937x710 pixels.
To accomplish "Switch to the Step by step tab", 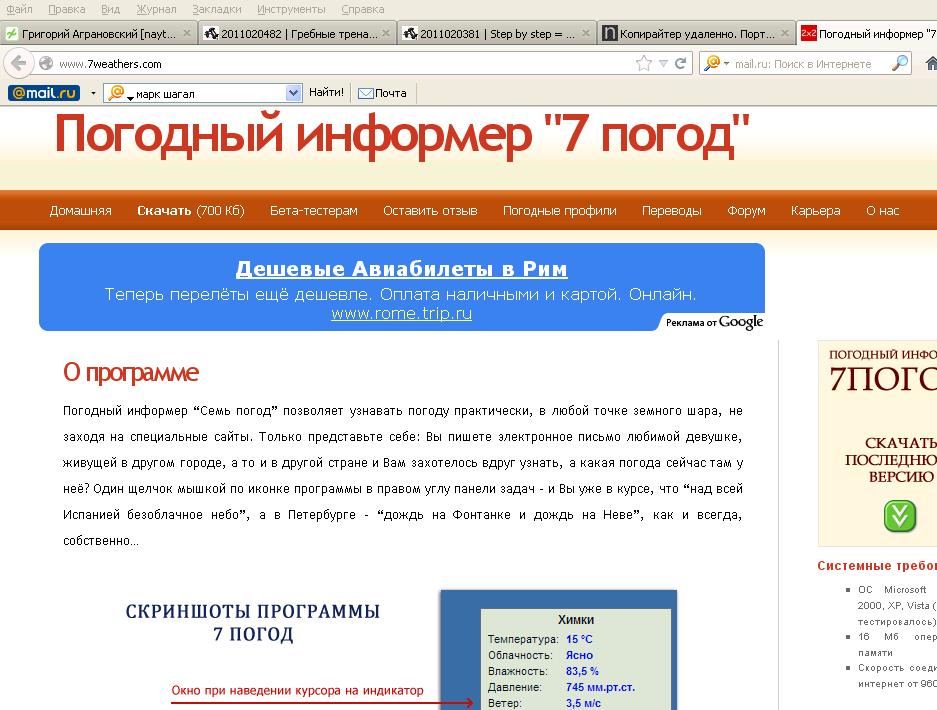I will 495,34.
